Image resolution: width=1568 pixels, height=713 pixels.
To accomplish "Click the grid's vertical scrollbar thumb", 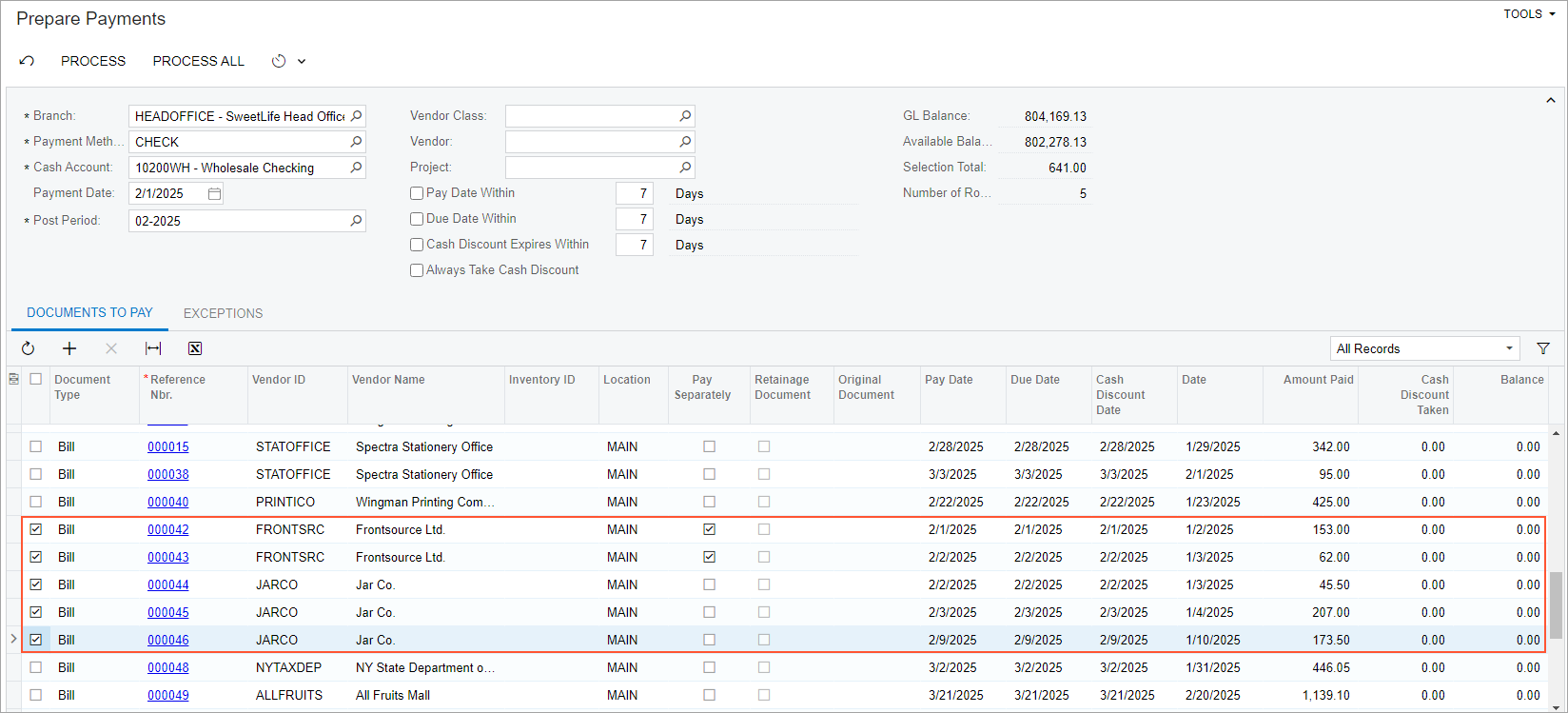I will (1557, 604).
